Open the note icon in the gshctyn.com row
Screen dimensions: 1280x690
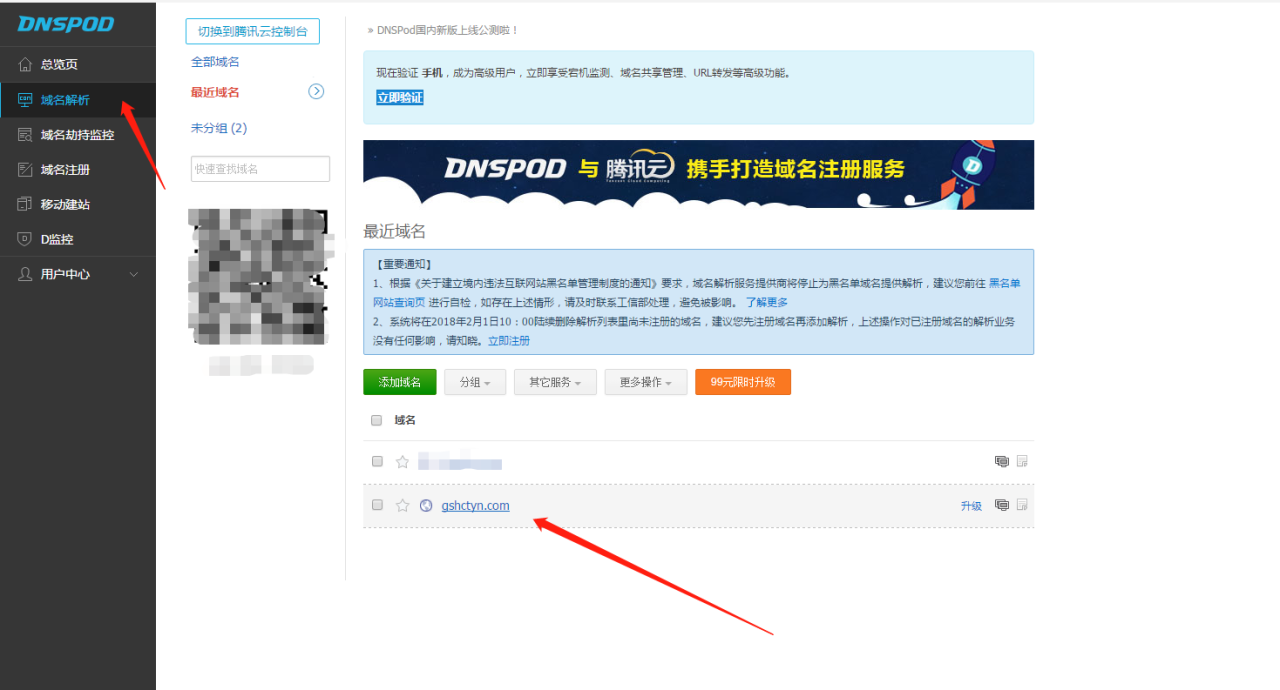[x=1022, y=505]
